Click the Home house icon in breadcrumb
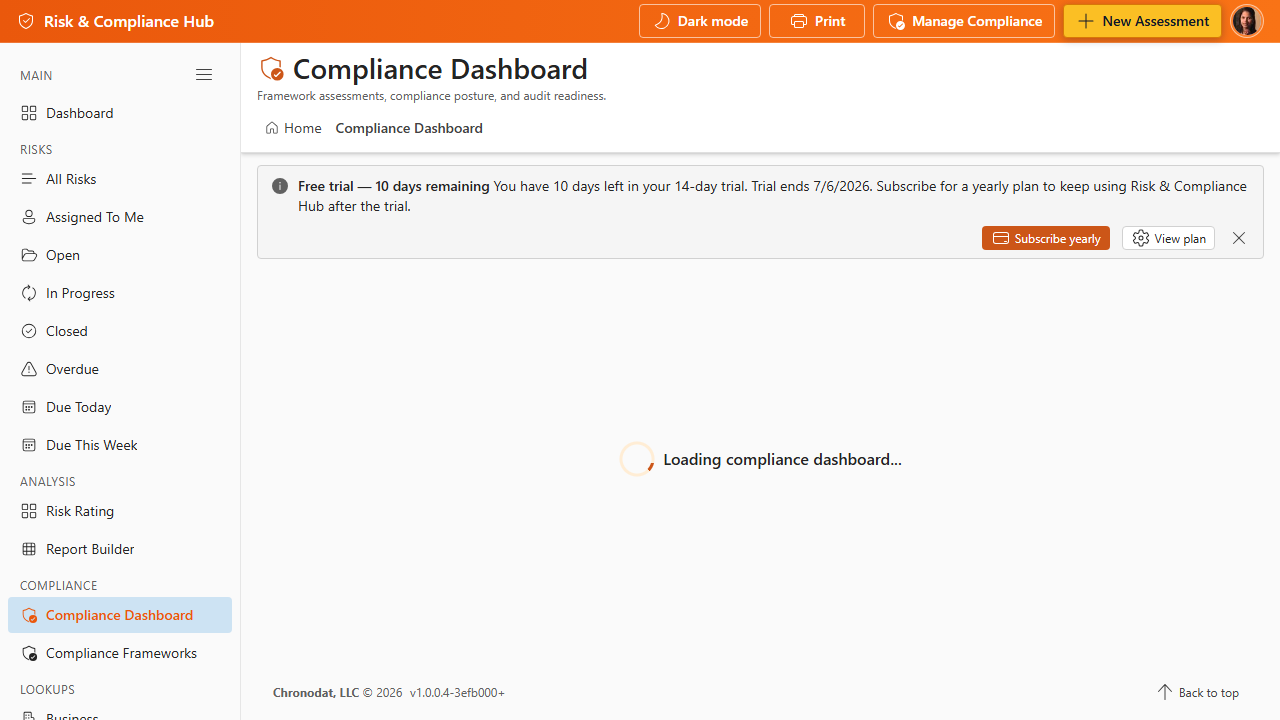Screen dimensions: 1280x720 pyautogui.click(x=272, y=128)
